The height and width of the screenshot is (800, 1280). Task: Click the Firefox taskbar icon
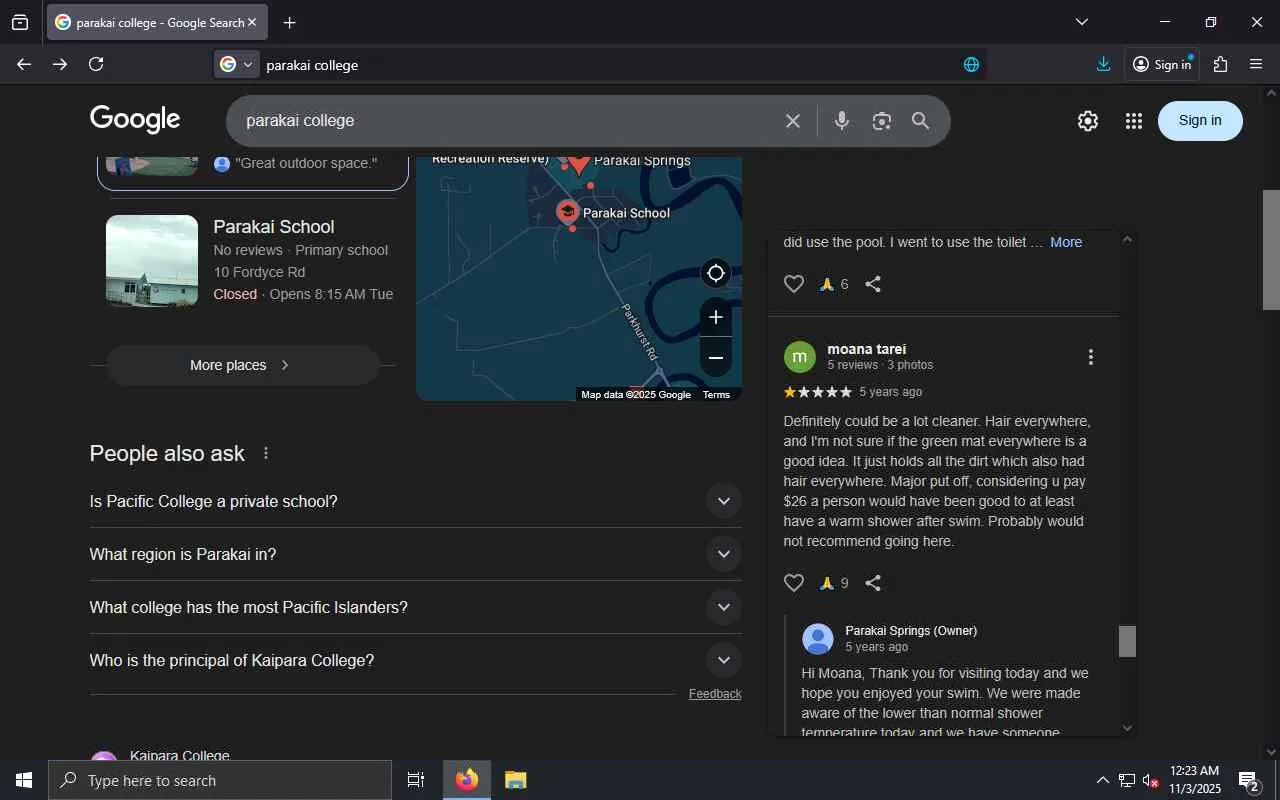(467, 780)
